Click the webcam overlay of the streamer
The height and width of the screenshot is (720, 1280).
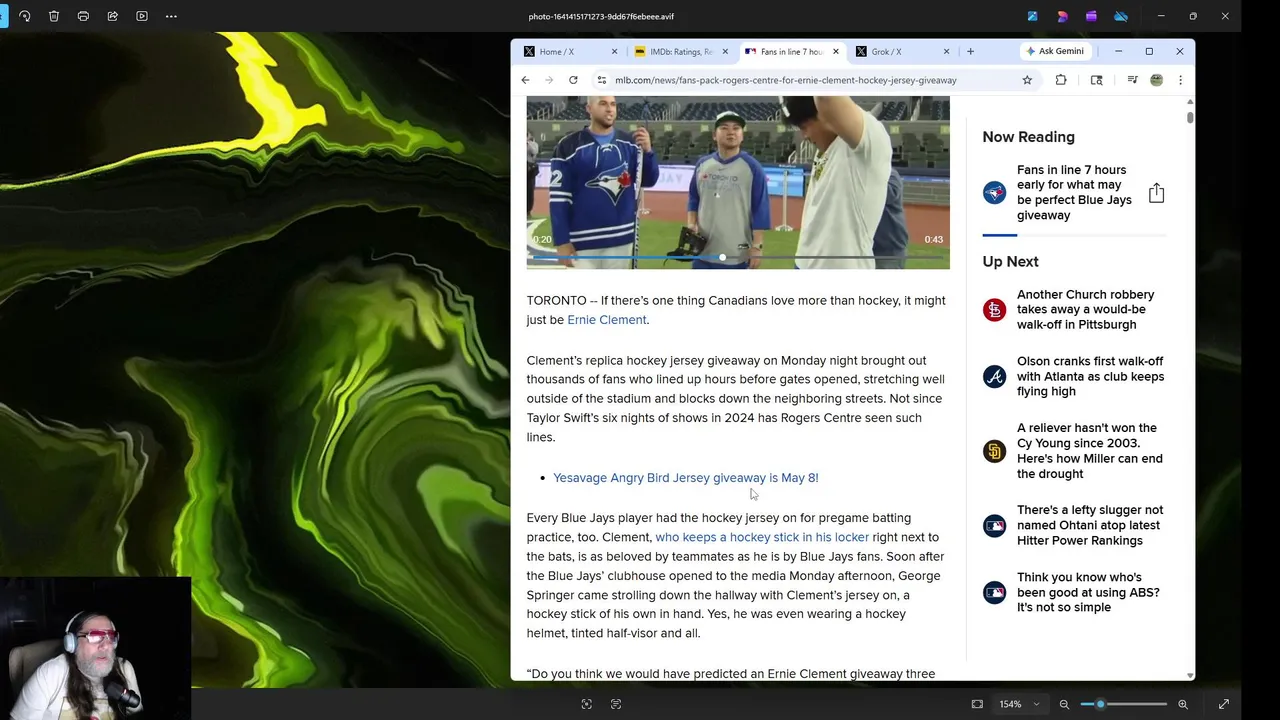[x=95, y=648]
